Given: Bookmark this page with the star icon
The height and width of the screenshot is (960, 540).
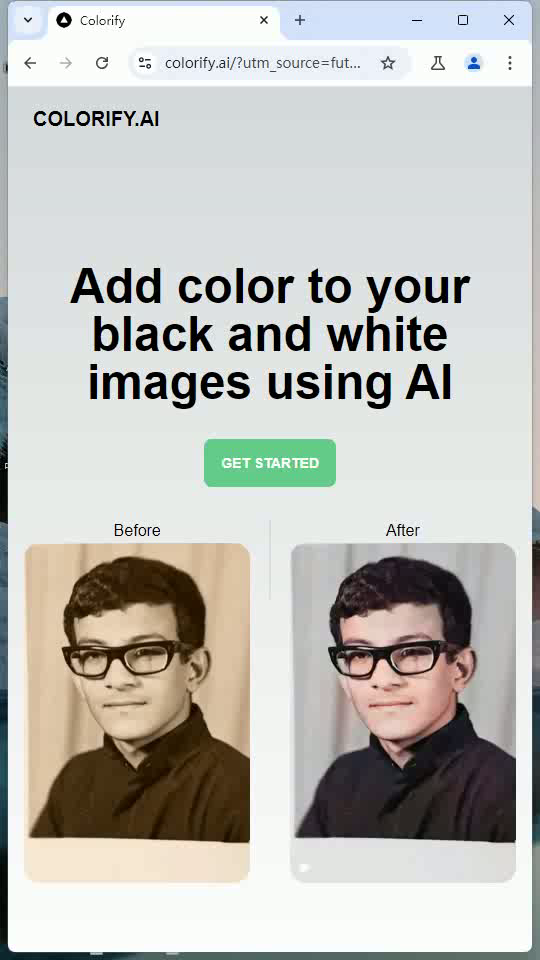Looking at the screenshot, I should coord(388,63).
